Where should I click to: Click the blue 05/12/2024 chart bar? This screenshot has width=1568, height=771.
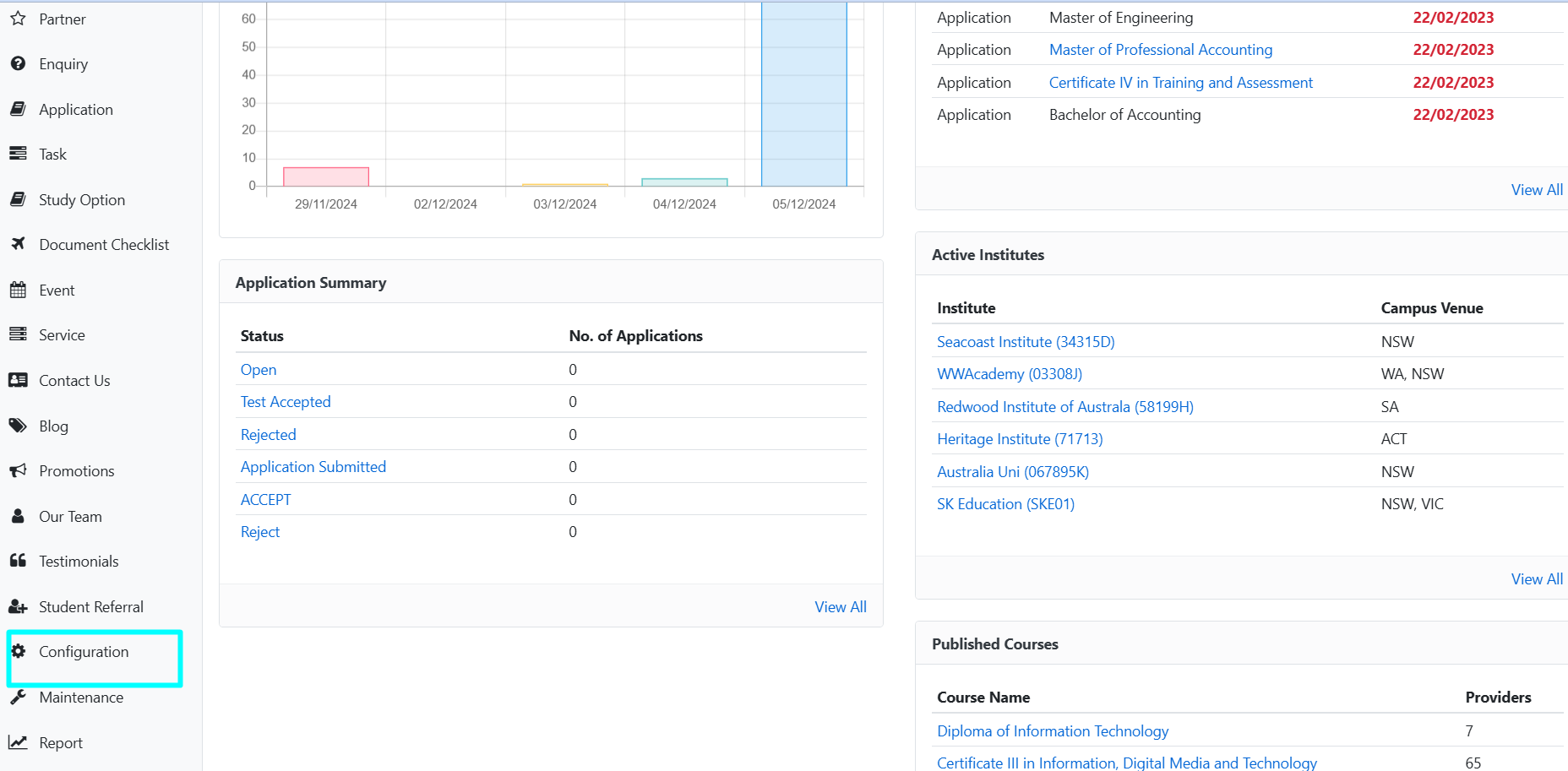803,93
